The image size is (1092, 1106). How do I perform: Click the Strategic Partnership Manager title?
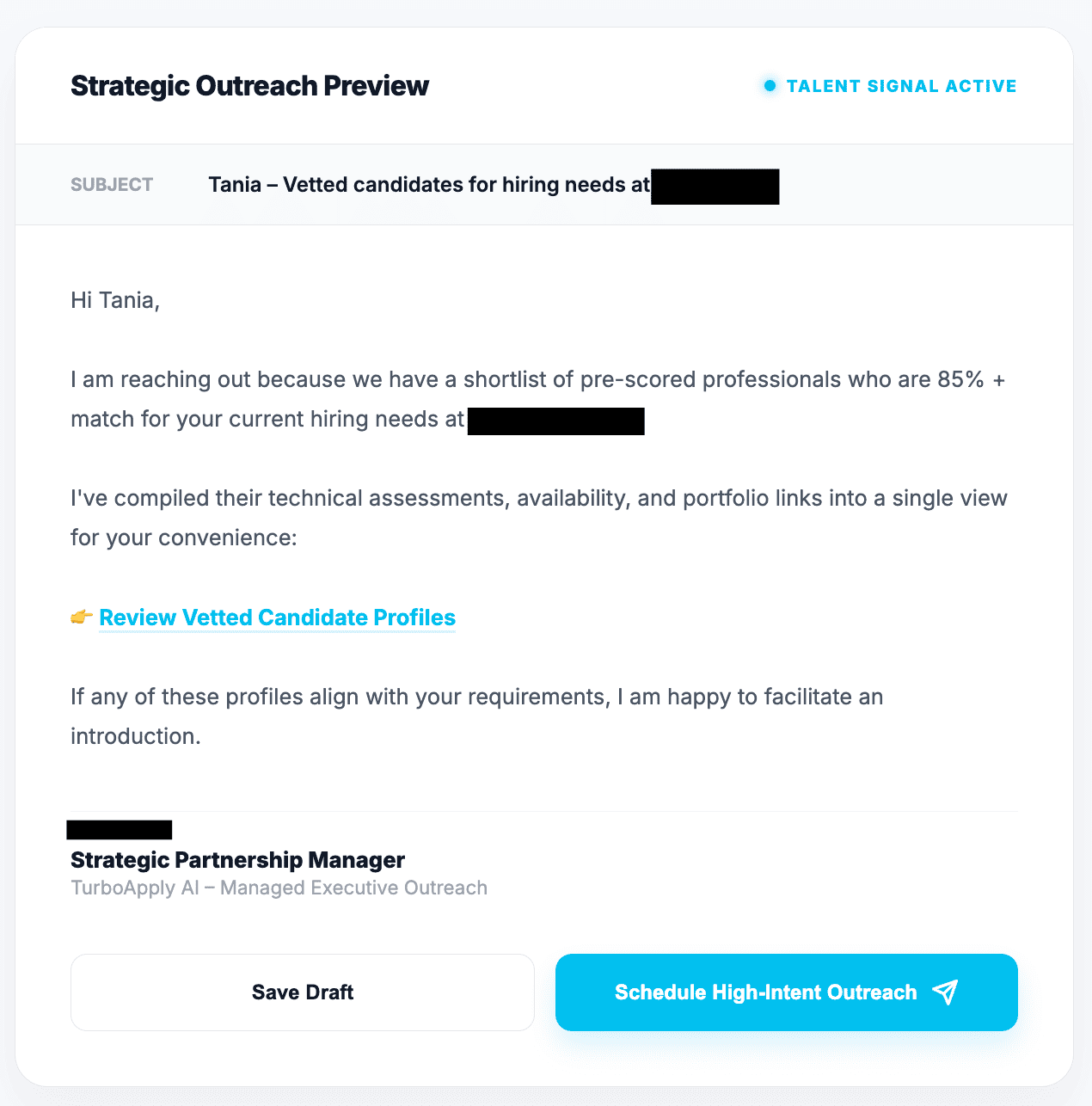click(237, 860)
